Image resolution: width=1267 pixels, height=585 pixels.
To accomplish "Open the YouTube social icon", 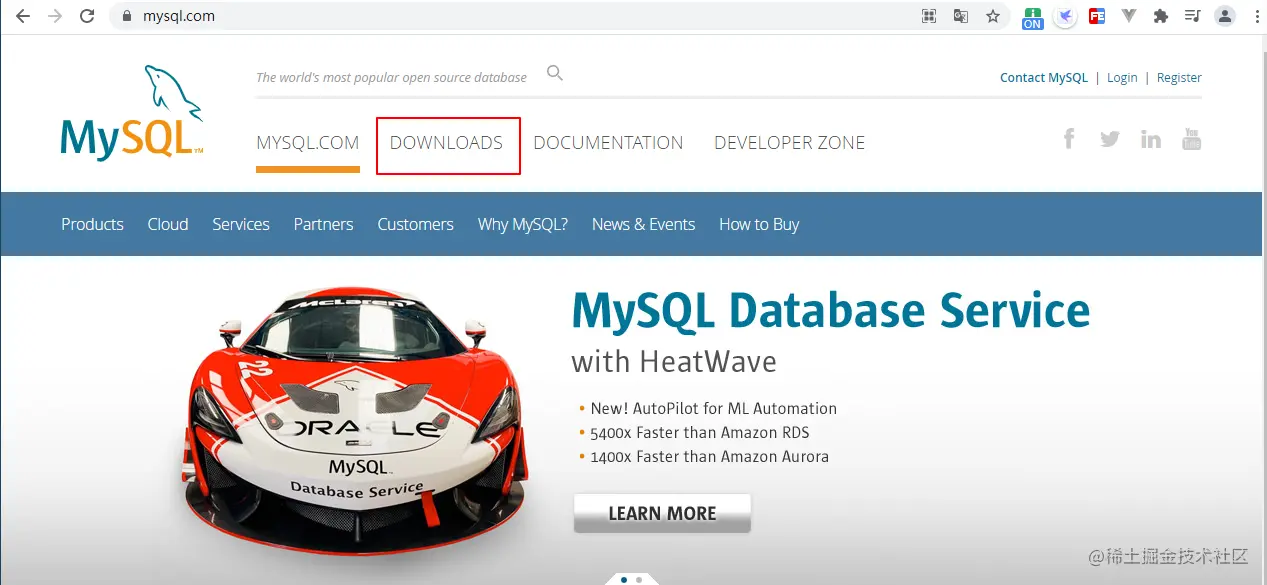I will [1191, 139].
